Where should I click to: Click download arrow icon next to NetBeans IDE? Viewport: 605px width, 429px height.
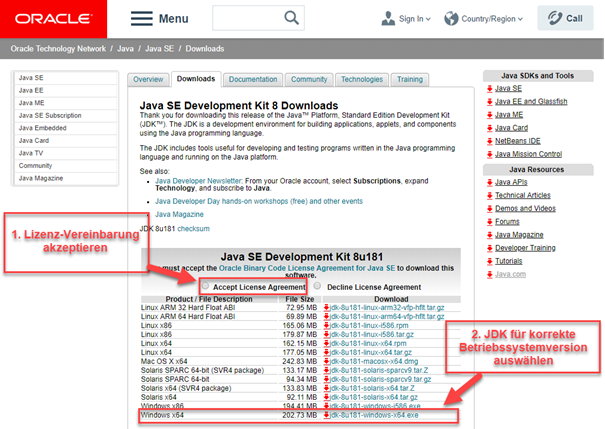pos(490,141)
